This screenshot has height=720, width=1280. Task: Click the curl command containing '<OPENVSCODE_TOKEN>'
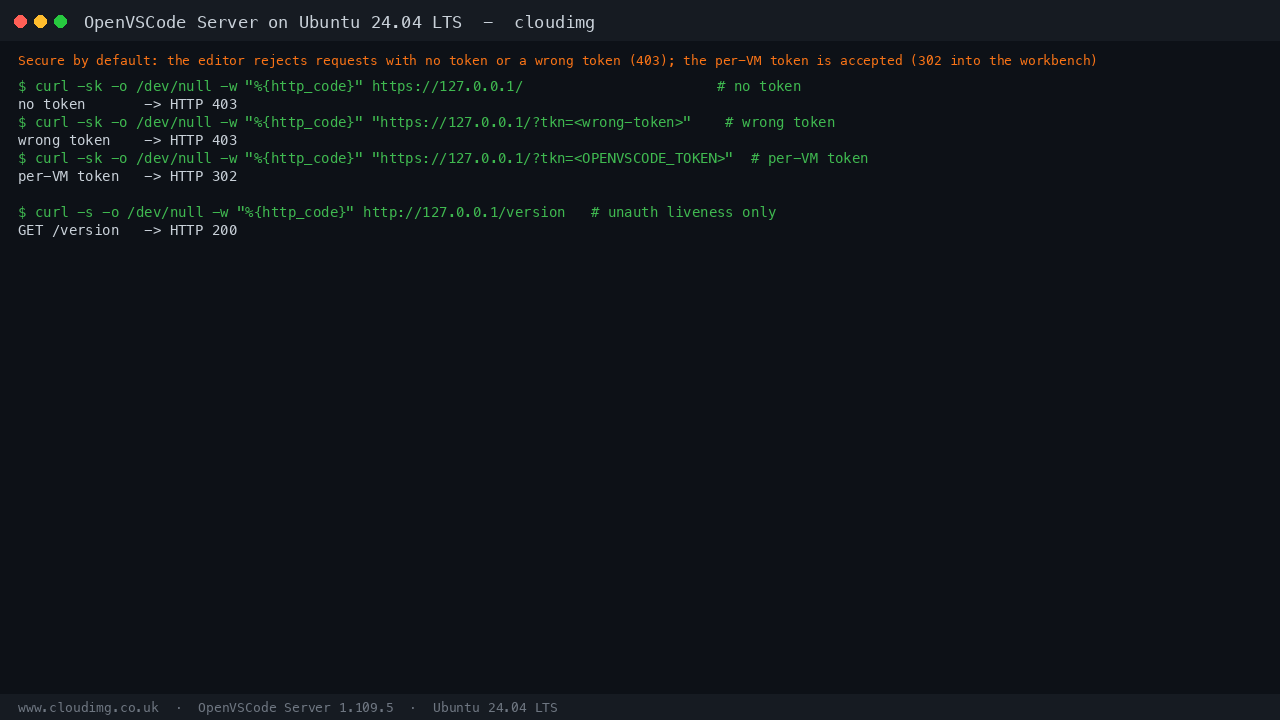pyautogui.click(x=443, y=158)
